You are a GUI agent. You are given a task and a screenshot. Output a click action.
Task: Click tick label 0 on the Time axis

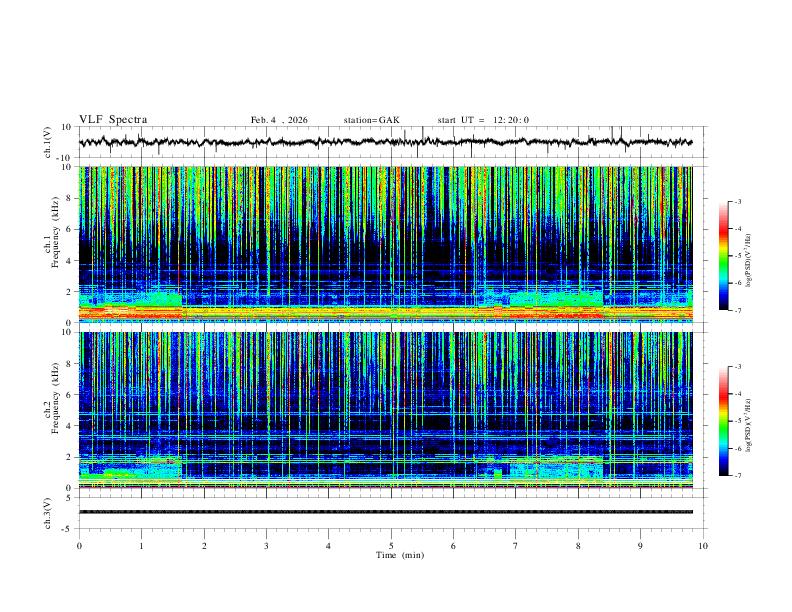tap(79, 546)
